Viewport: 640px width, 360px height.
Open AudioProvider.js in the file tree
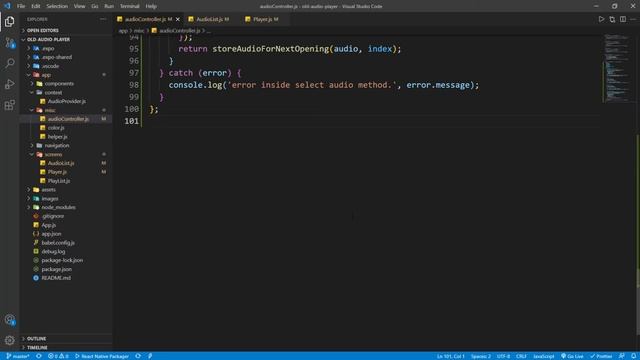pyautogui.click(x=66, y=101)
